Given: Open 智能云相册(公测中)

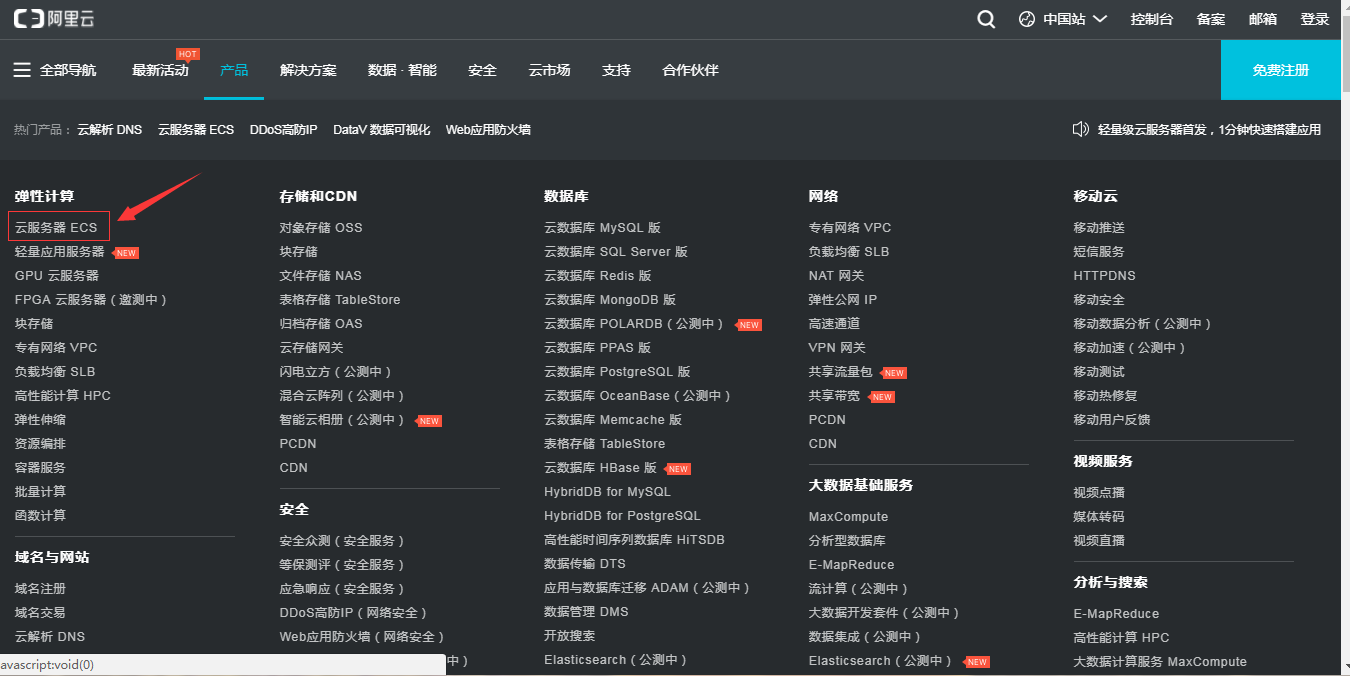Looking at the screenshot, I should (343, 420).
